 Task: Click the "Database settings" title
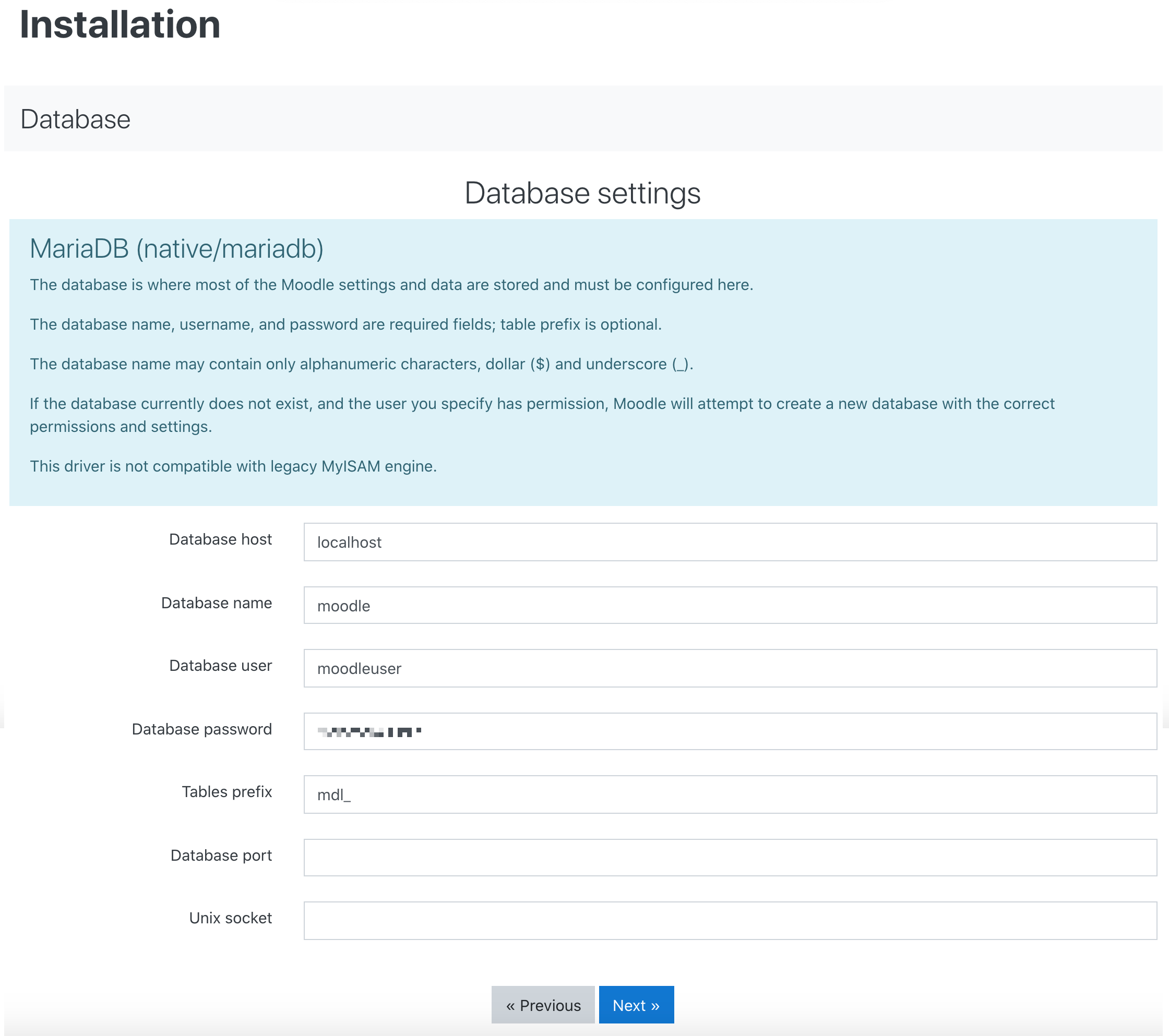(x=582, y=192)
